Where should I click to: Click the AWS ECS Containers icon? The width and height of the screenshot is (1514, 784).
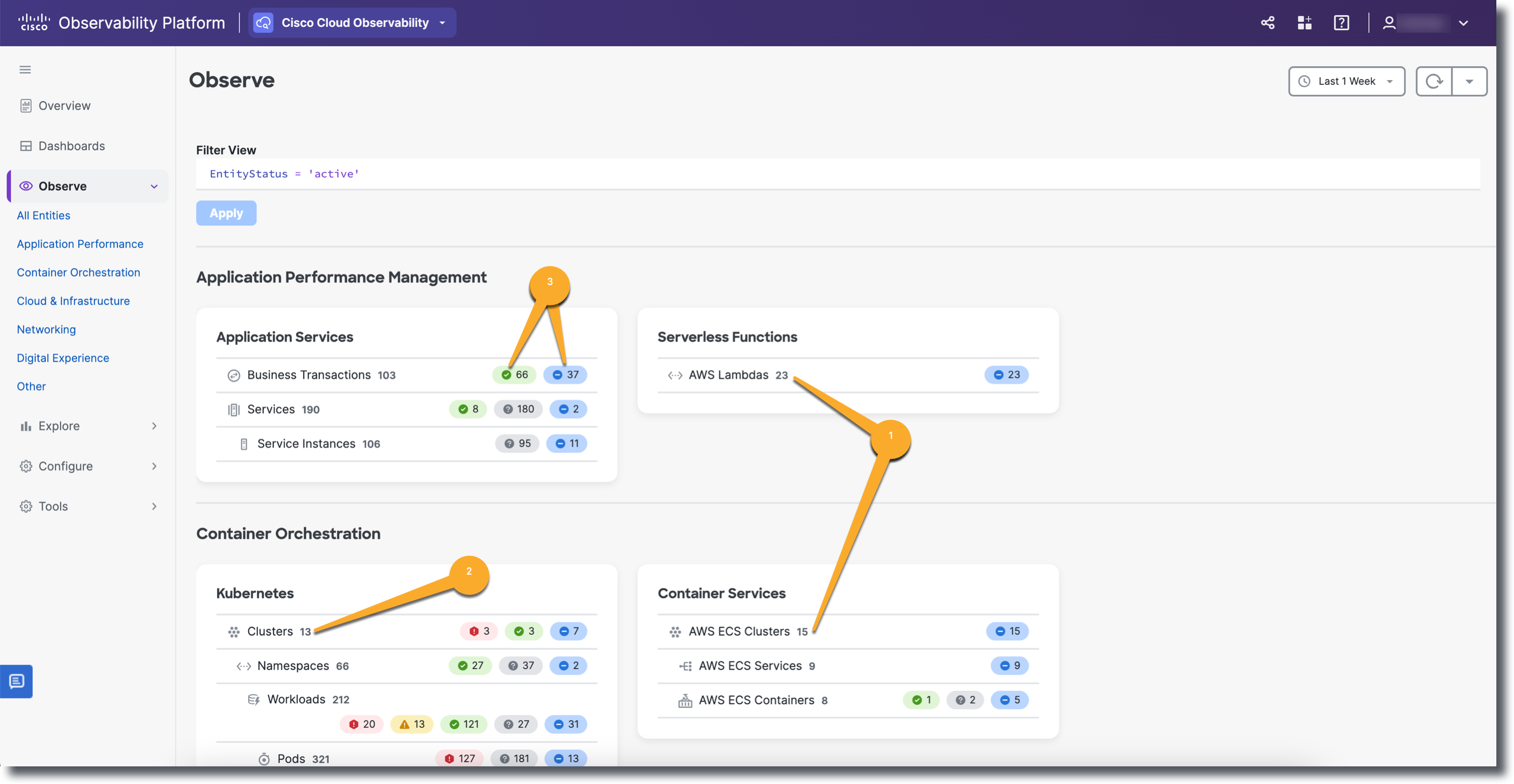[685, 701]
